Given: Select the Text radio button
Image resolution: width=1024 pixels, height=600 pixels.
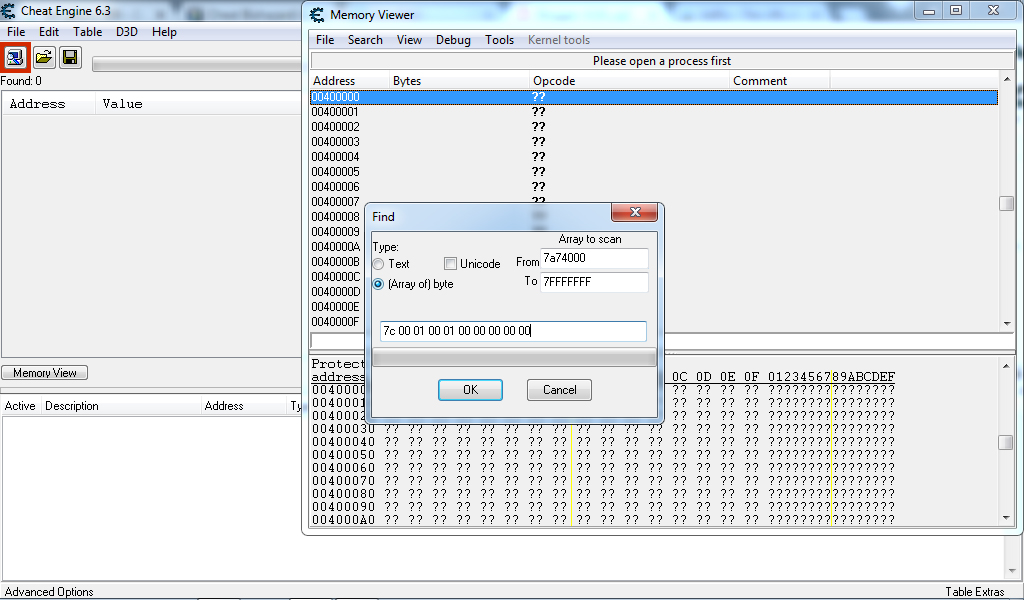Looking at the screenshot, I should (x=378, y=264).
